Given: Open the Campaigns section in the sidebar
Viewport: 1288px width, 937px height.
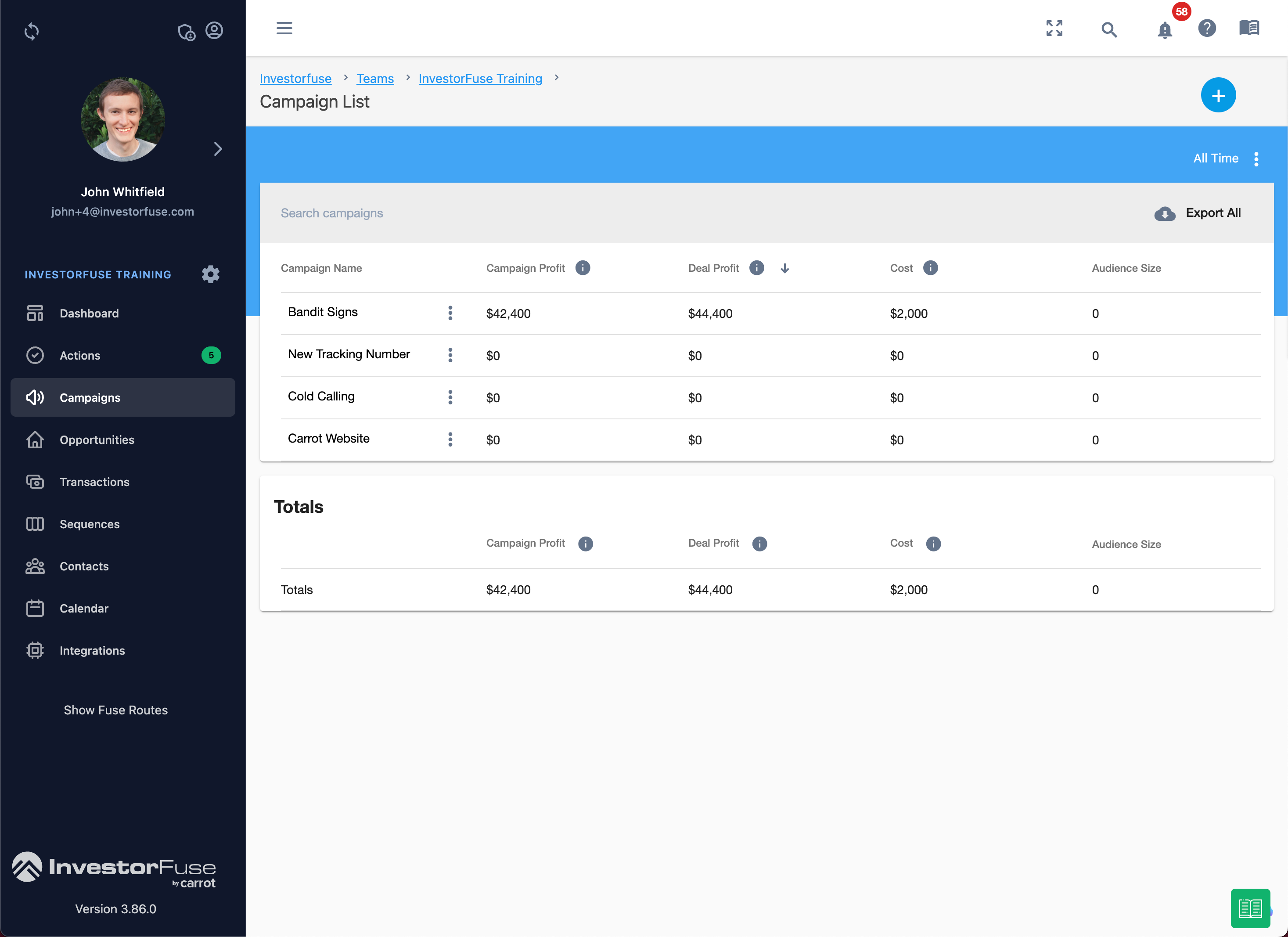Looking at the screenshot, I should point(89,397).
